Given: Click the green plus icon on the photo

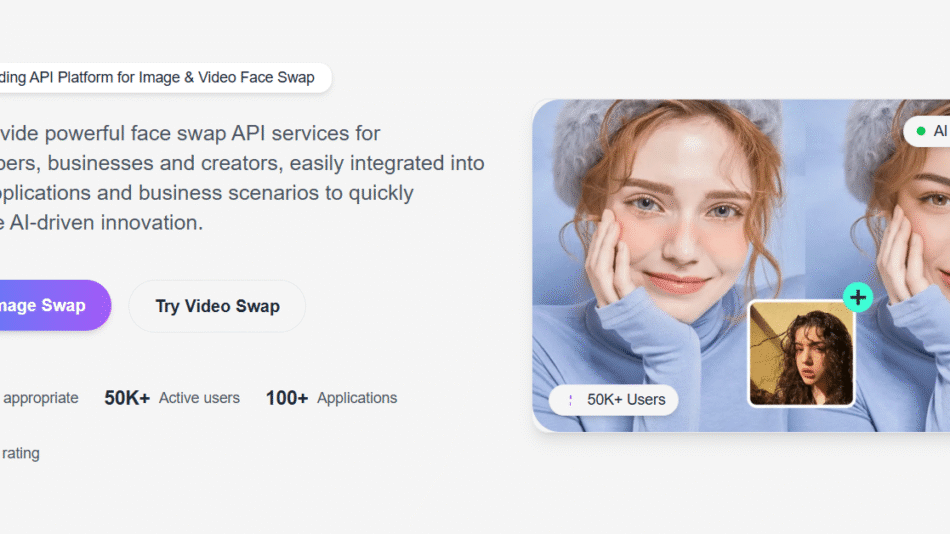Looking at the screenshot, I should pyautogui.click(x=858, y=297).
